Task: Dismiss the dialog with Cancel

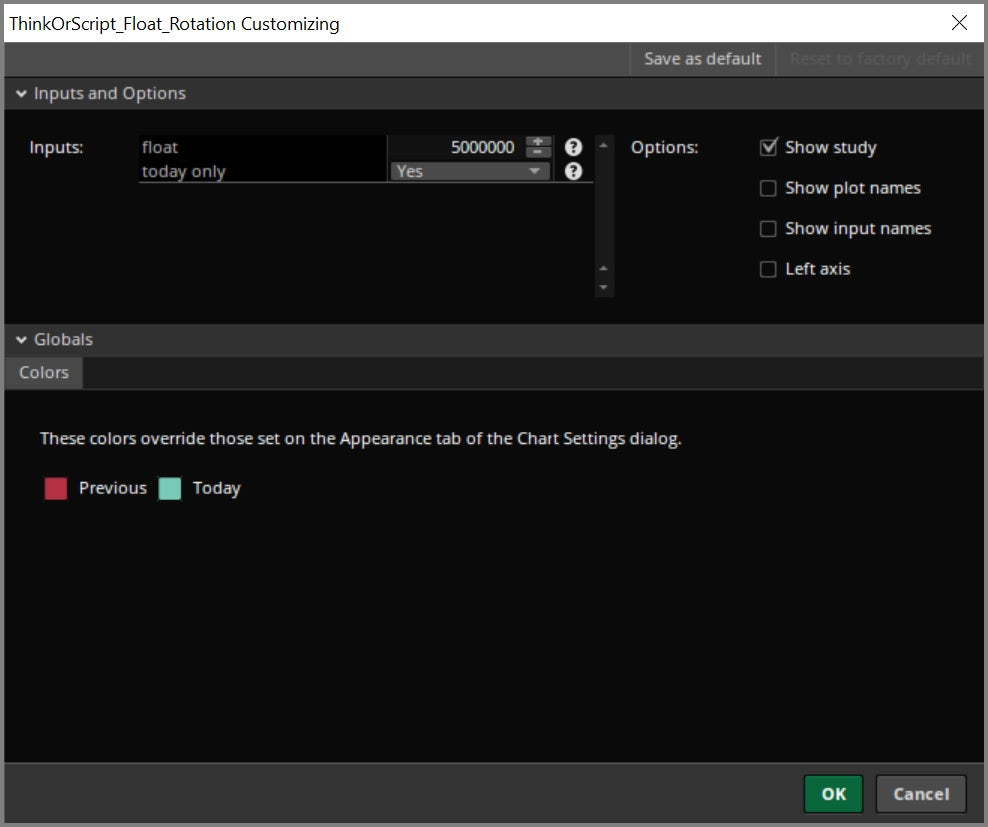Action: 920,793
